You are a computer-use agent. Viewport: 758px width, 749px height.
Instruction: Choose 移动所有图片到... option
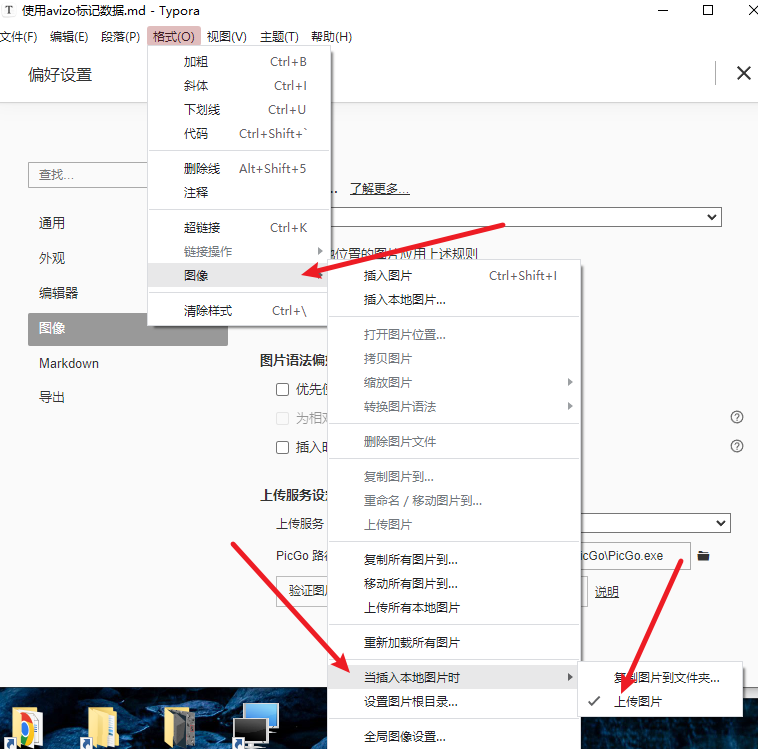coord(454,584)
